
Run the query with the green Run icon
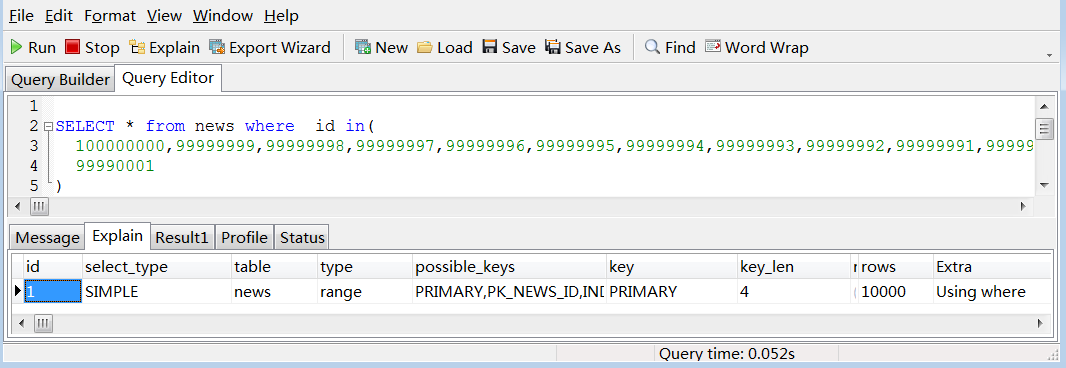pyautogui.click(x=33, y=48)
